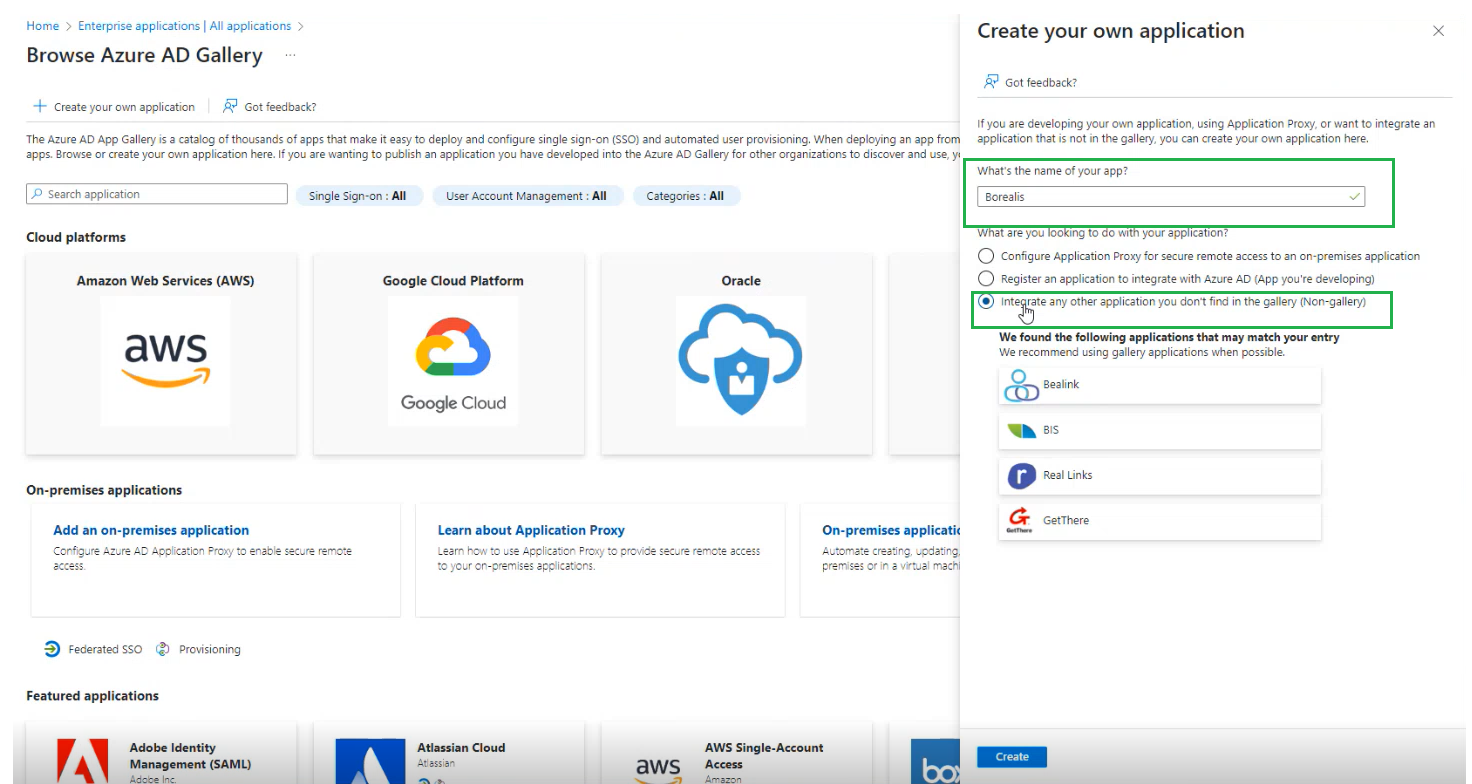Click the Search application field
This screenshot has height=784, width=1472.
pos(157,194)
